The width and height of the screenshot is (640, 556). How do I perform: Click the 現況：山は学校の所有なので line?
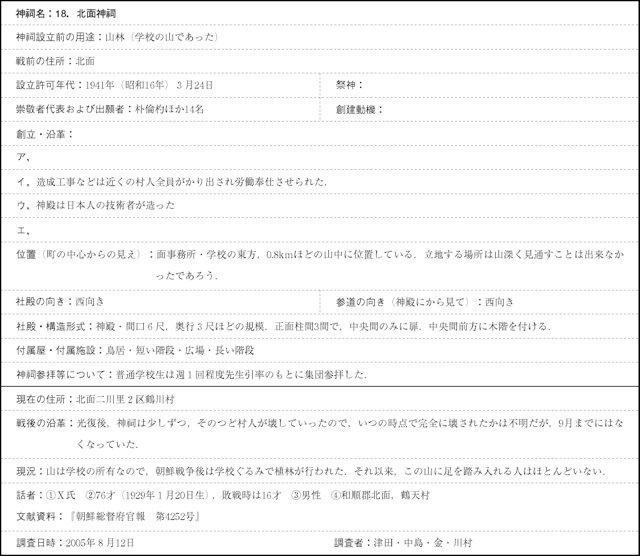tap(311, 471)
